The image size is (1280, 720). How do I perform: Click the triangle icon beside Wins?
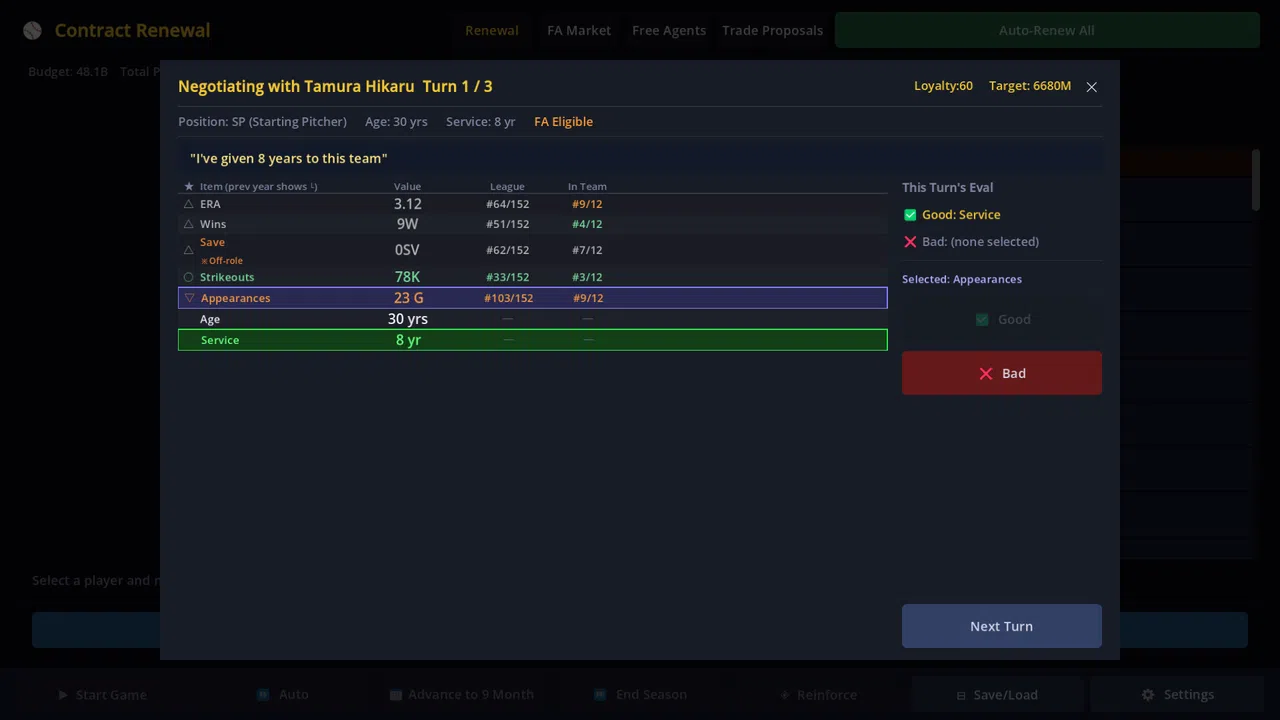[188, 224]
